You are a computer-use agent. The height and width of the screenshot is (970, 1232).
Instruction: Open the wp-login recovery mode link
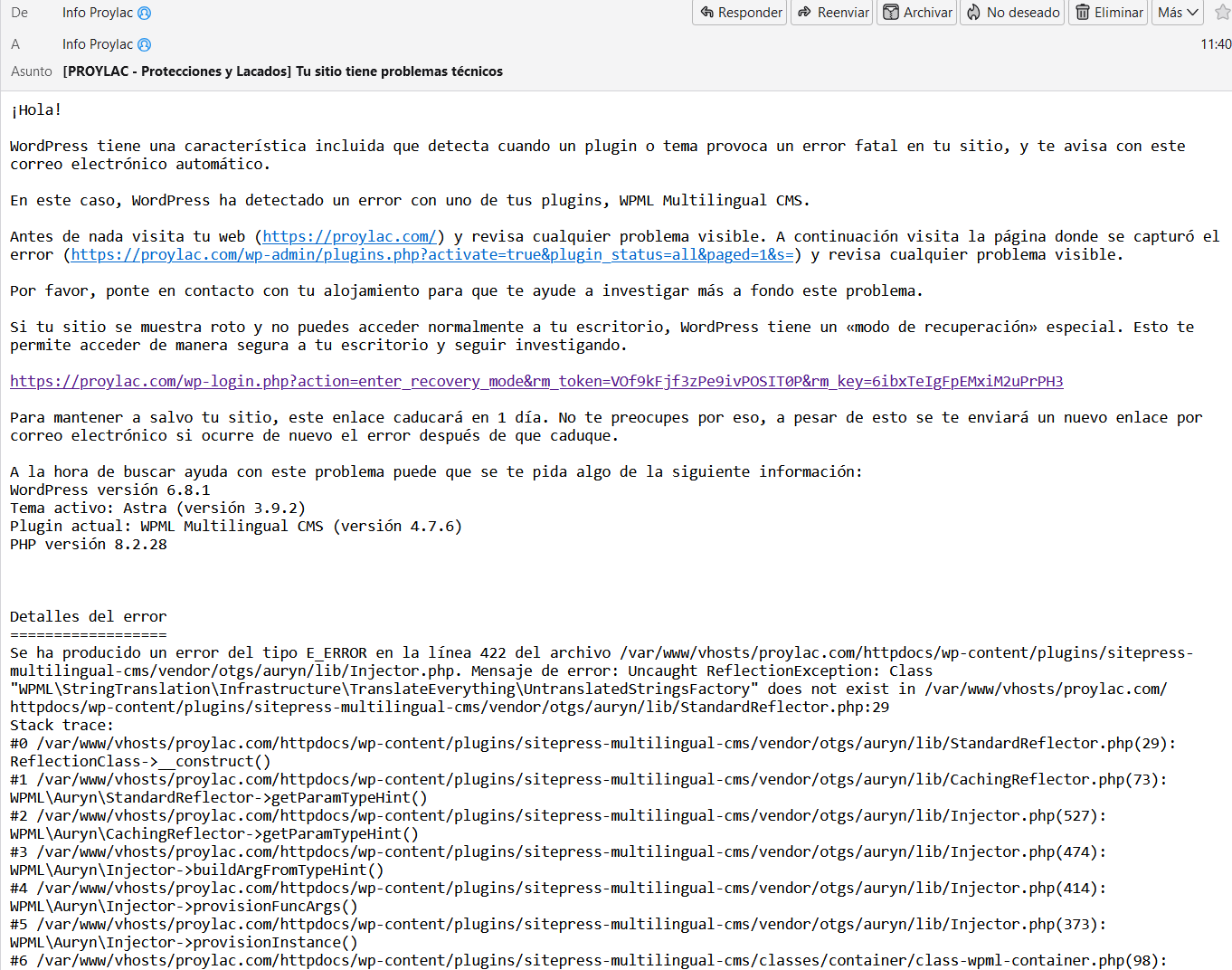tap(536, 381)
